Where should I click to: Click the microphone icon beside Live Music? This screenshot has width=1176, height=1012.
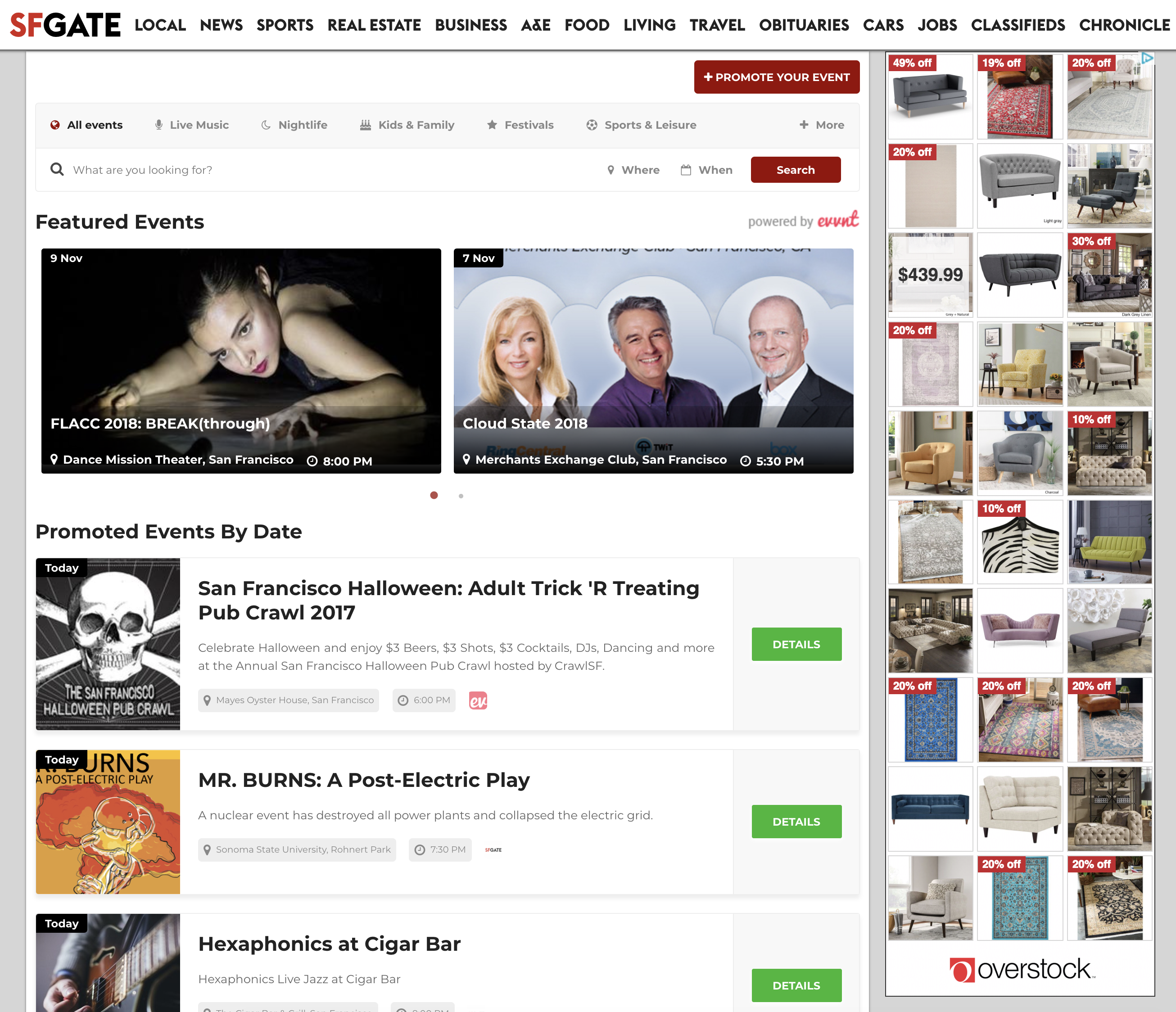(x=159, y=125)
